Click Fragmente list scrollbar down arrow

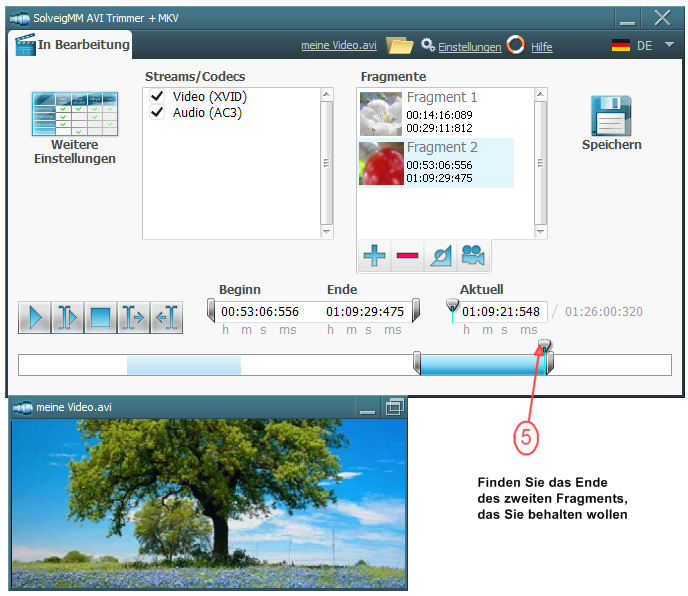coord(540,232)
